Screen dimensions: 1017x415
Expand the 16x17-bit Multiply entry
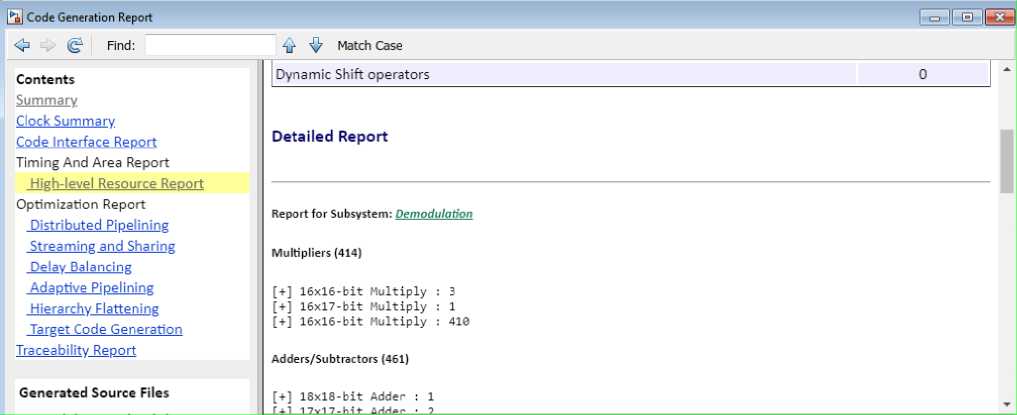tap(281, 306)
